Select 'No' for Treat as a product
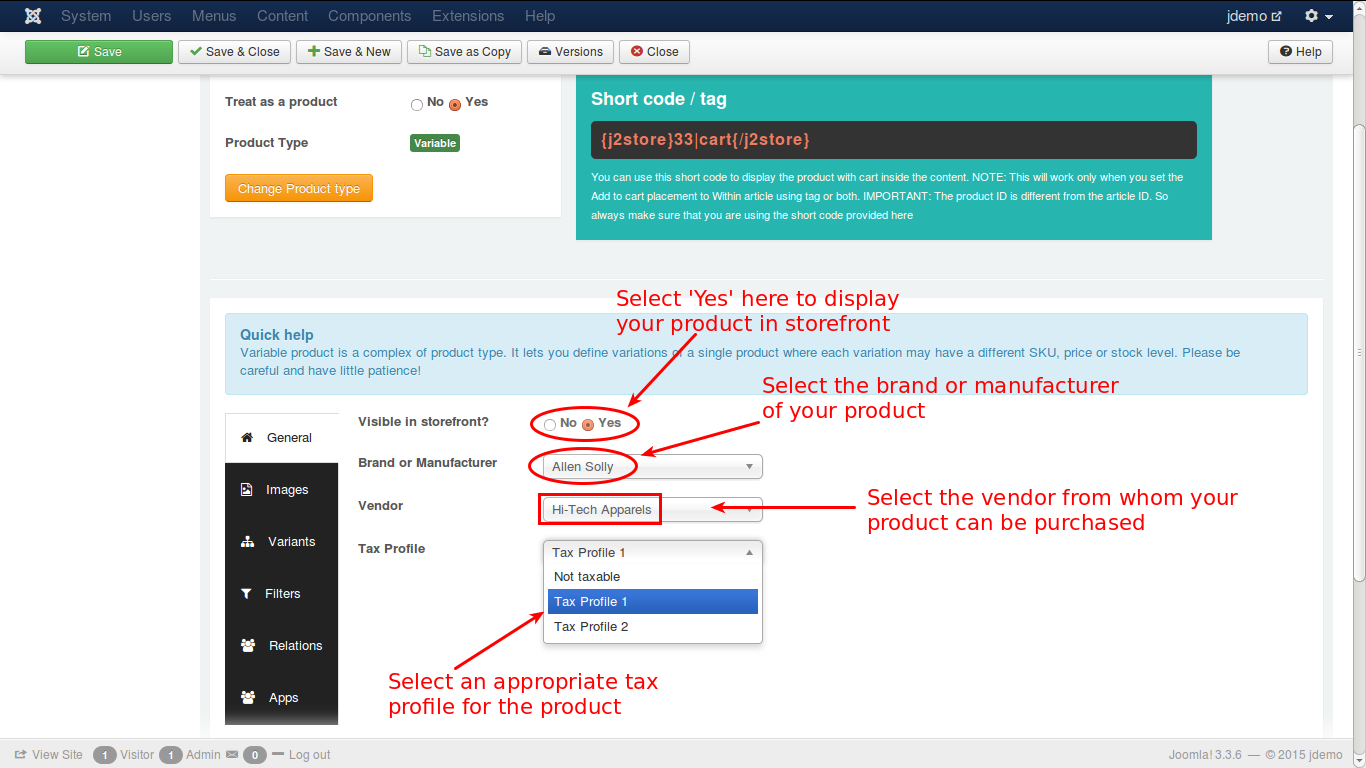 (x=417, y=104)
